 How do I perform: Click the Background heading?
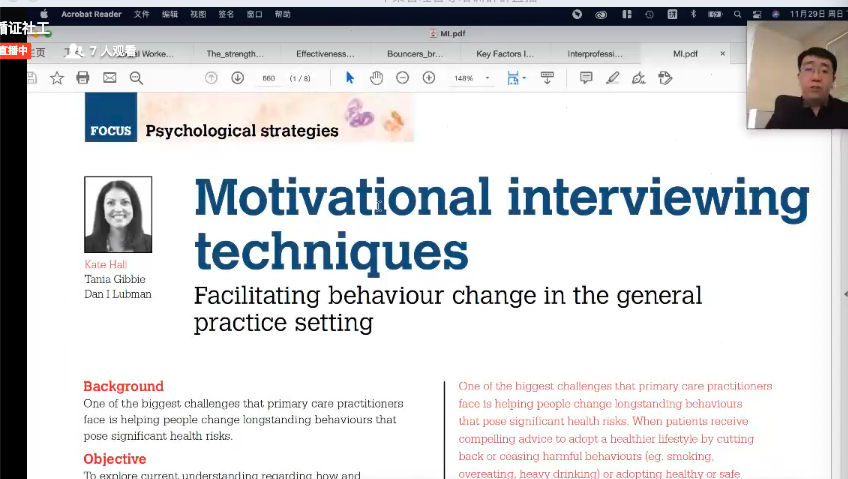pos(123,386)
